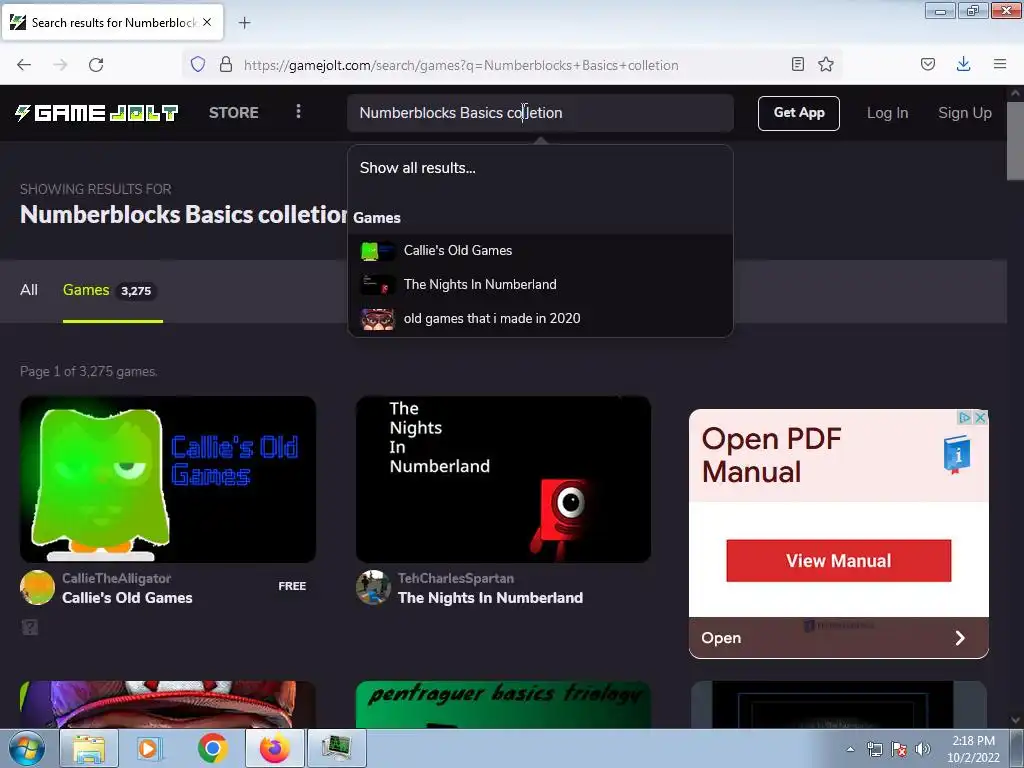Viewport: 1024px width, 768px height.
Task: Open the Save to Pocket icon
Action: click(x=927, y=64)
